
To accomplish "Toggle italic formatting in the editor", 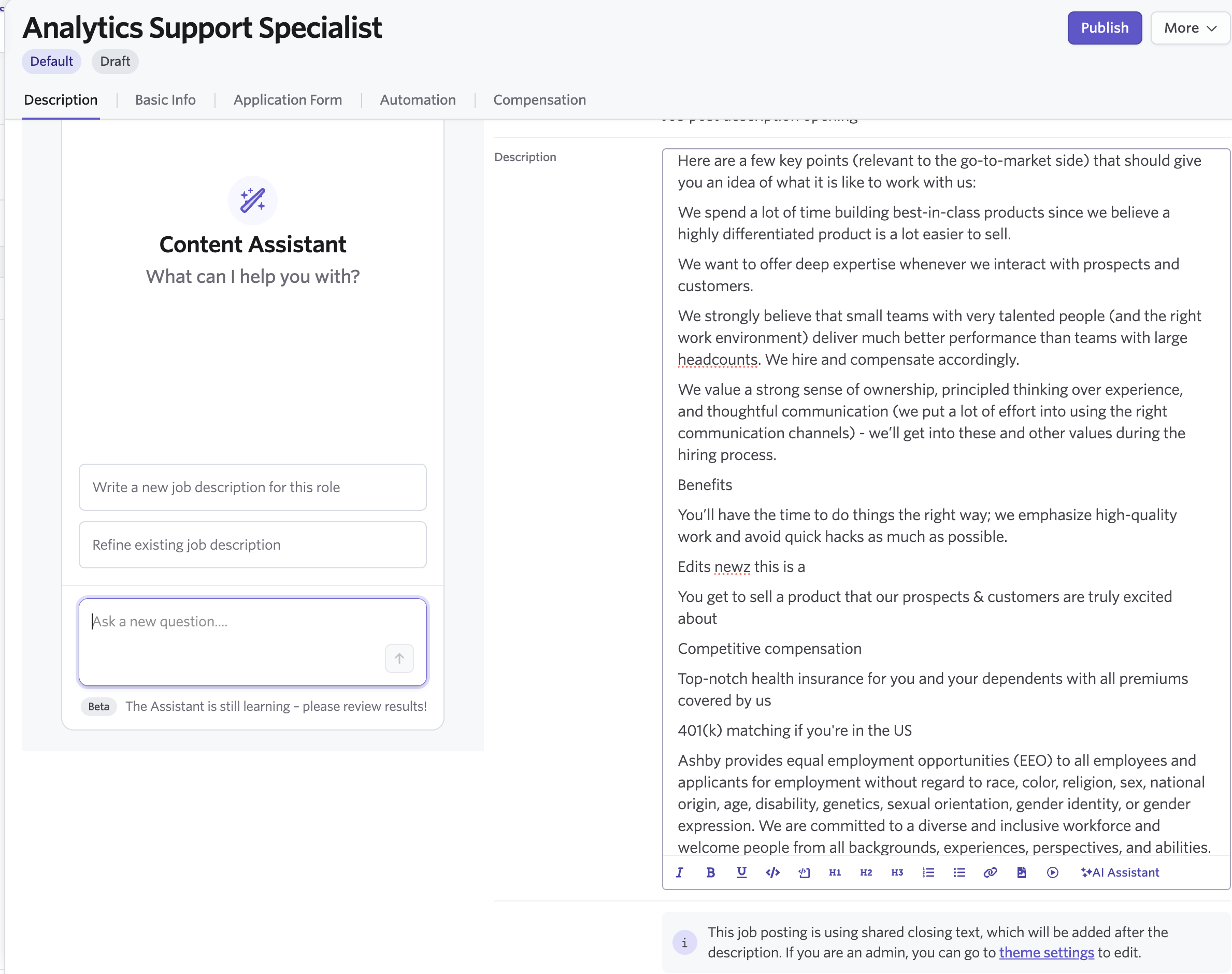I will (x=680, y=872).
